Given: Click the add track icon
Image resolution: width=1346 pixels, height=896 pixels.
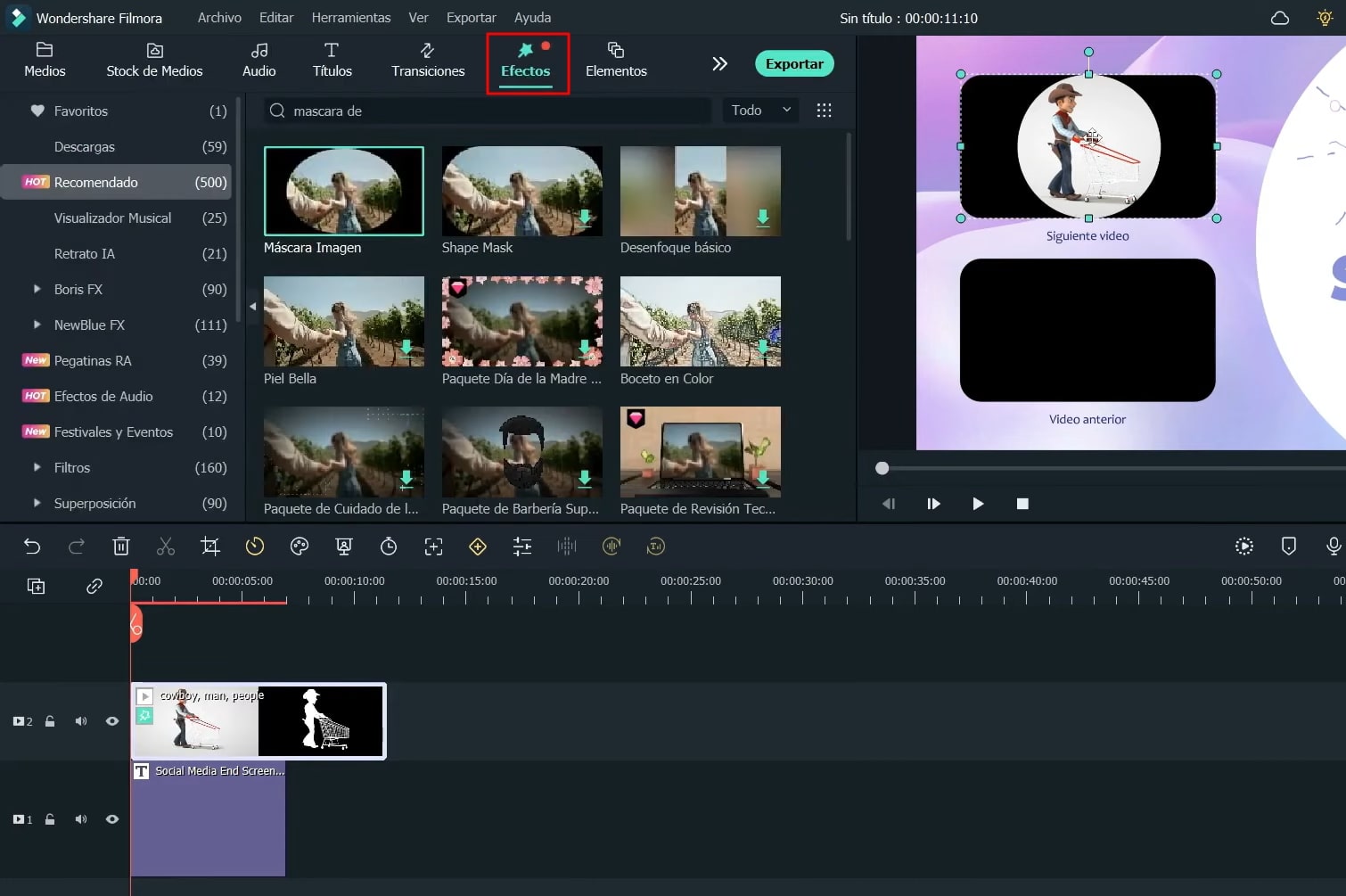Looking at the screenshot, I should (x=37, y=586).
